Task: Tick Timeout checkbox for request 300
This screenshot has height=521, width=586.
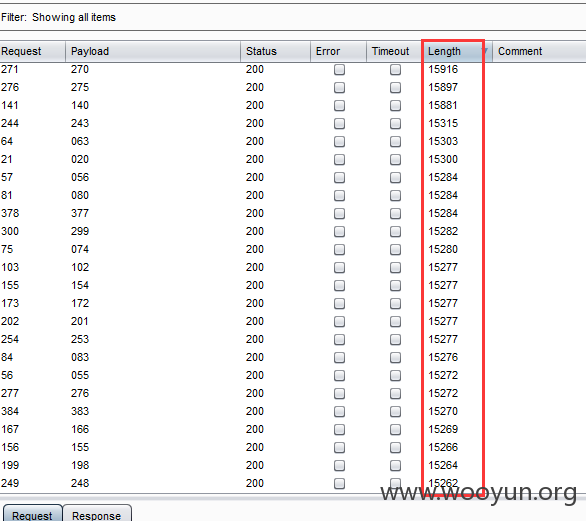Action: pyautogui.click(x=395, y=231)
